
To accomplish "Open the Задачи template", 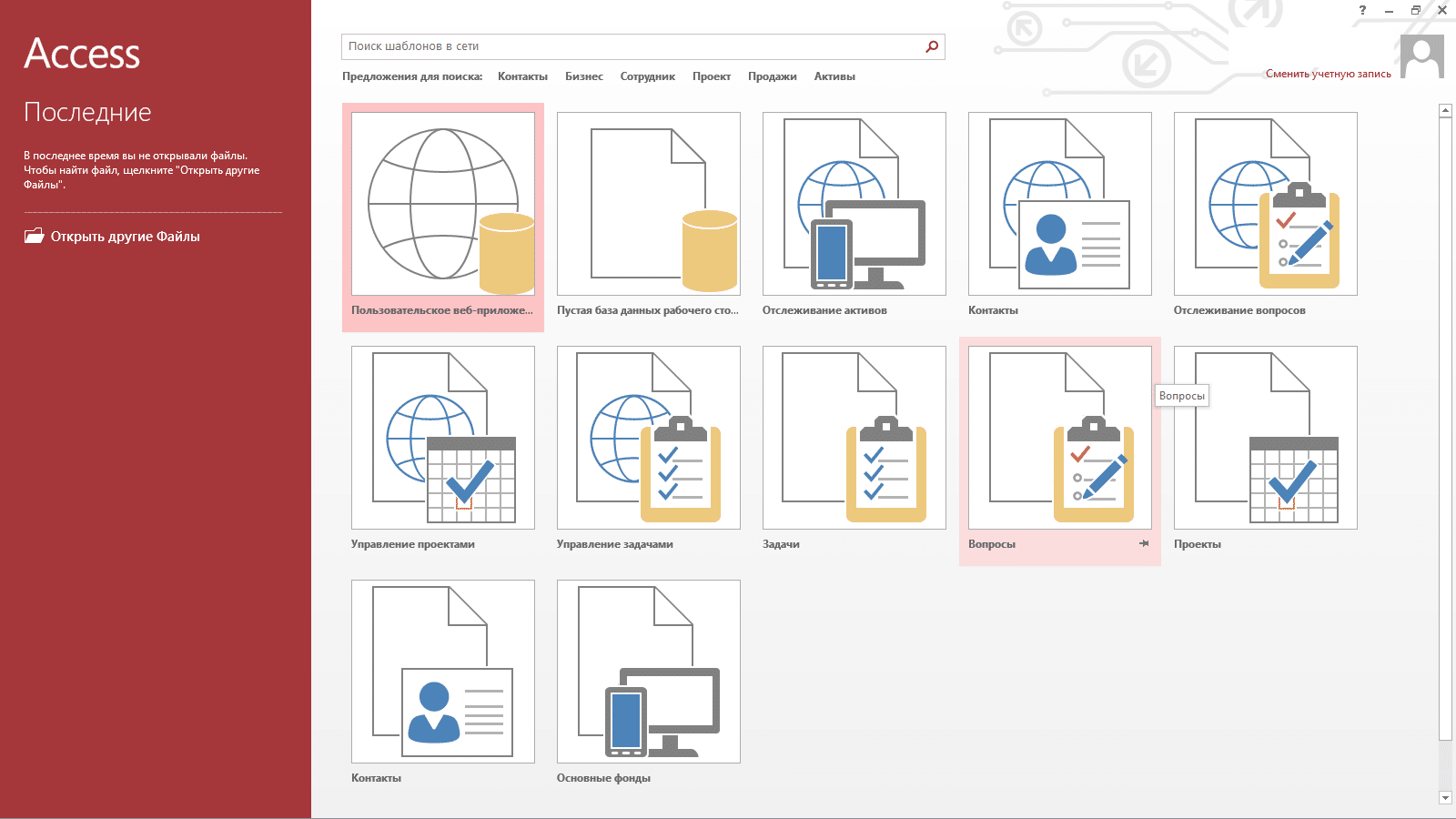I will [x=854, y=450].
